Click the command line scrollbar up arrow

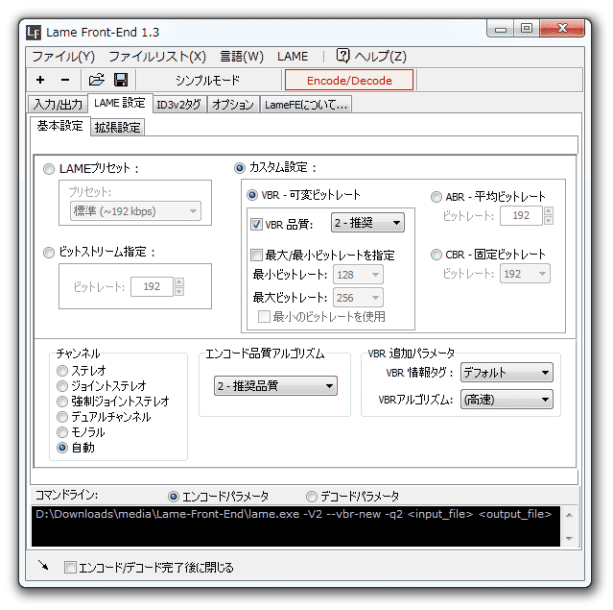coord(569,515)
